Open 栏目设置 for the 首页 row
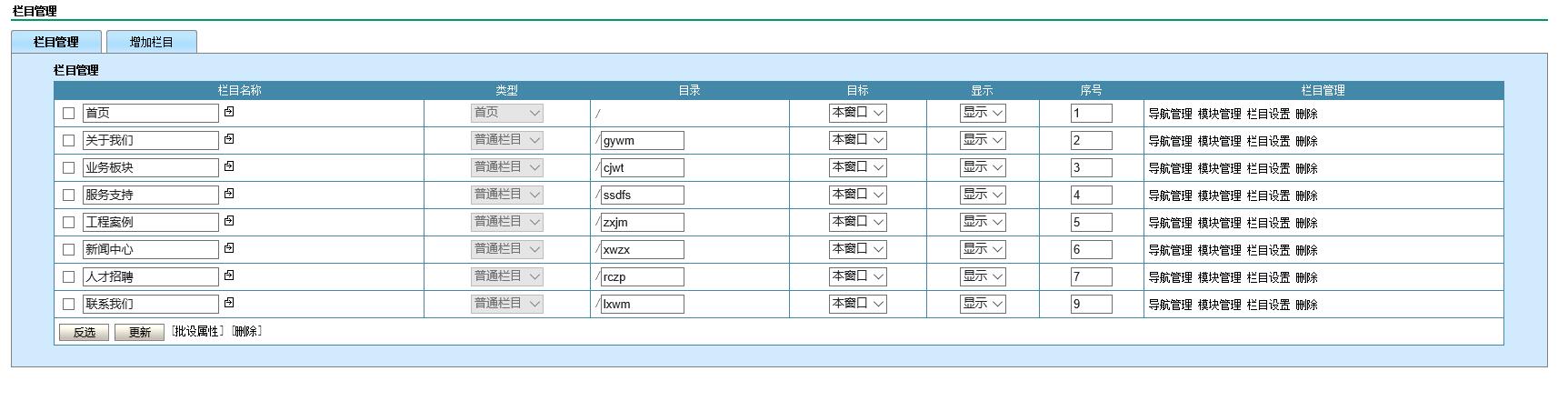Viewport: 1568px width, 411px height. (x=1268, y=114)
